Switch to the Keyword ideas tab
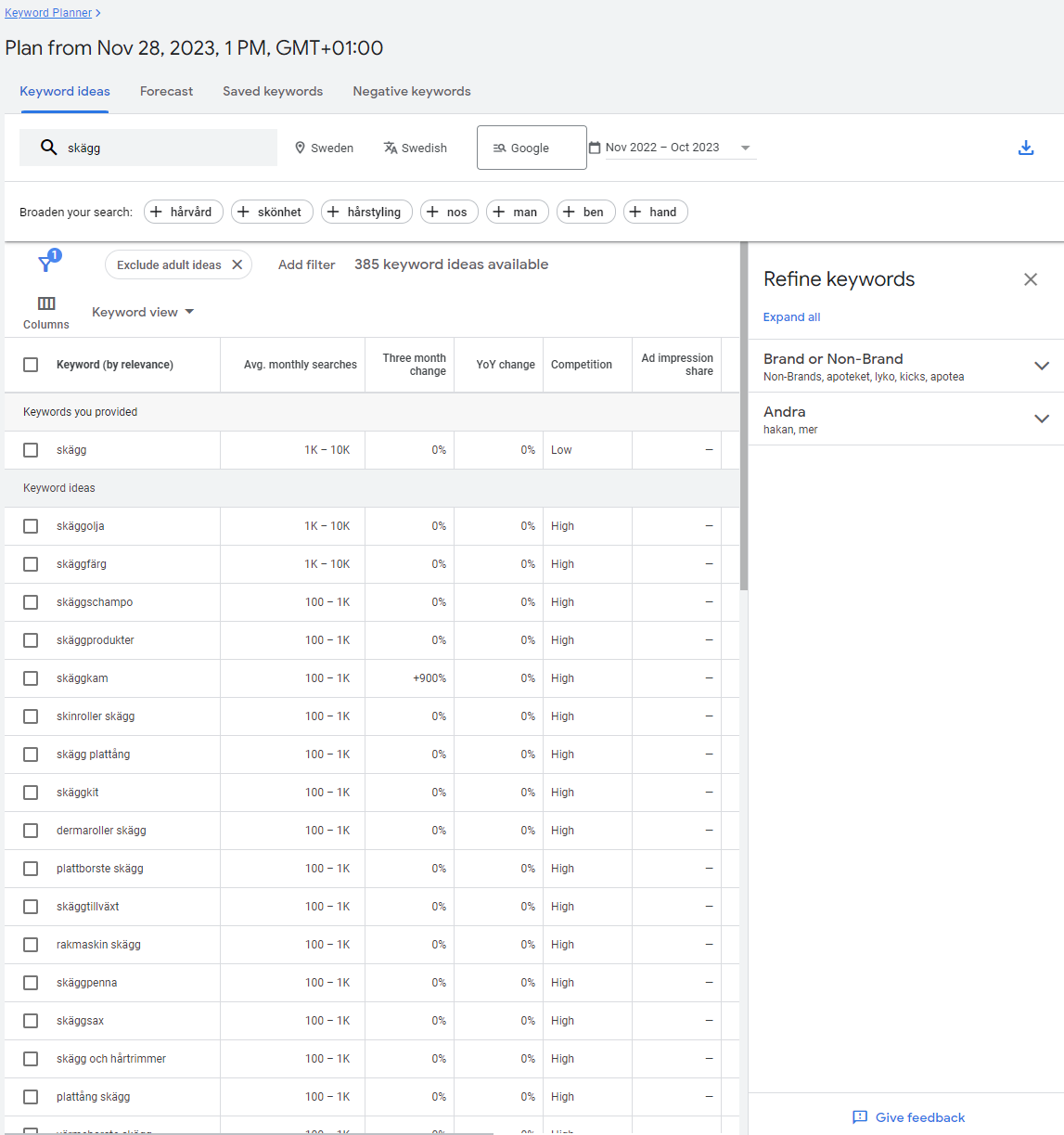The width and height of the screenshot is (1064, 1135). 65,91
